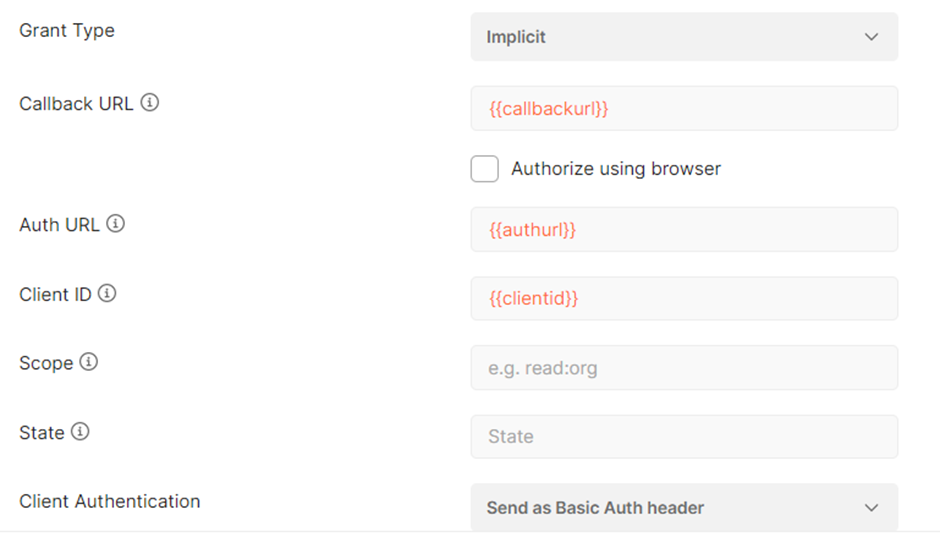Click the Callback URL info icon
940x537 pixels.
coord(150,102)
